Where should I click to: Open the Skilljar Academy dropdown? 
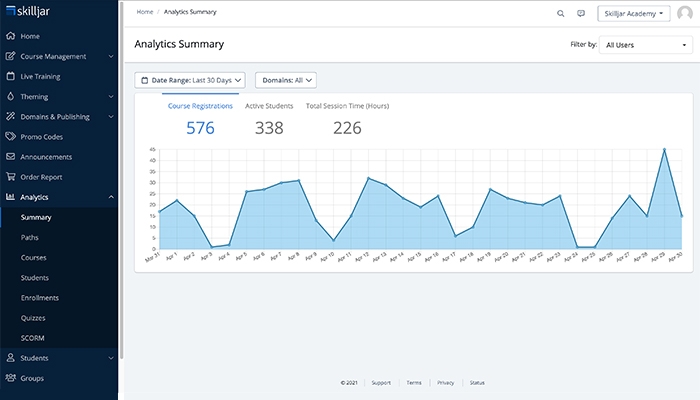click(x=634, y=14)
